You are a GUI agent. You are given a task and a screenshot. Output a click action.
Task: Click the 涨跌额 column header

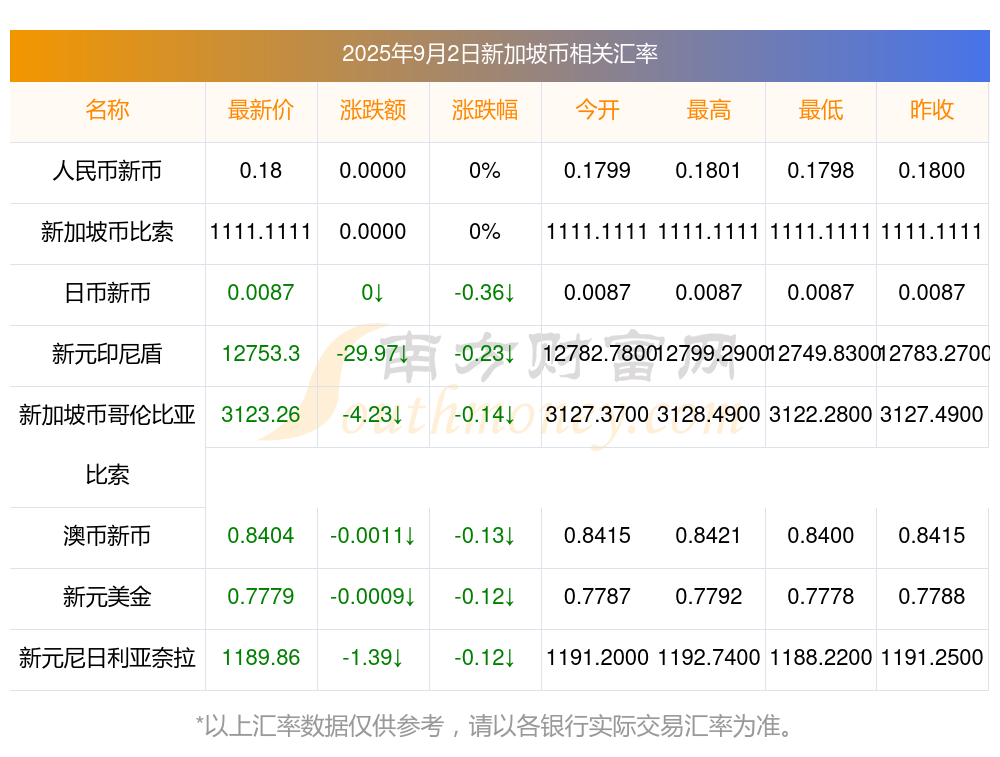(x=372, y=110)
